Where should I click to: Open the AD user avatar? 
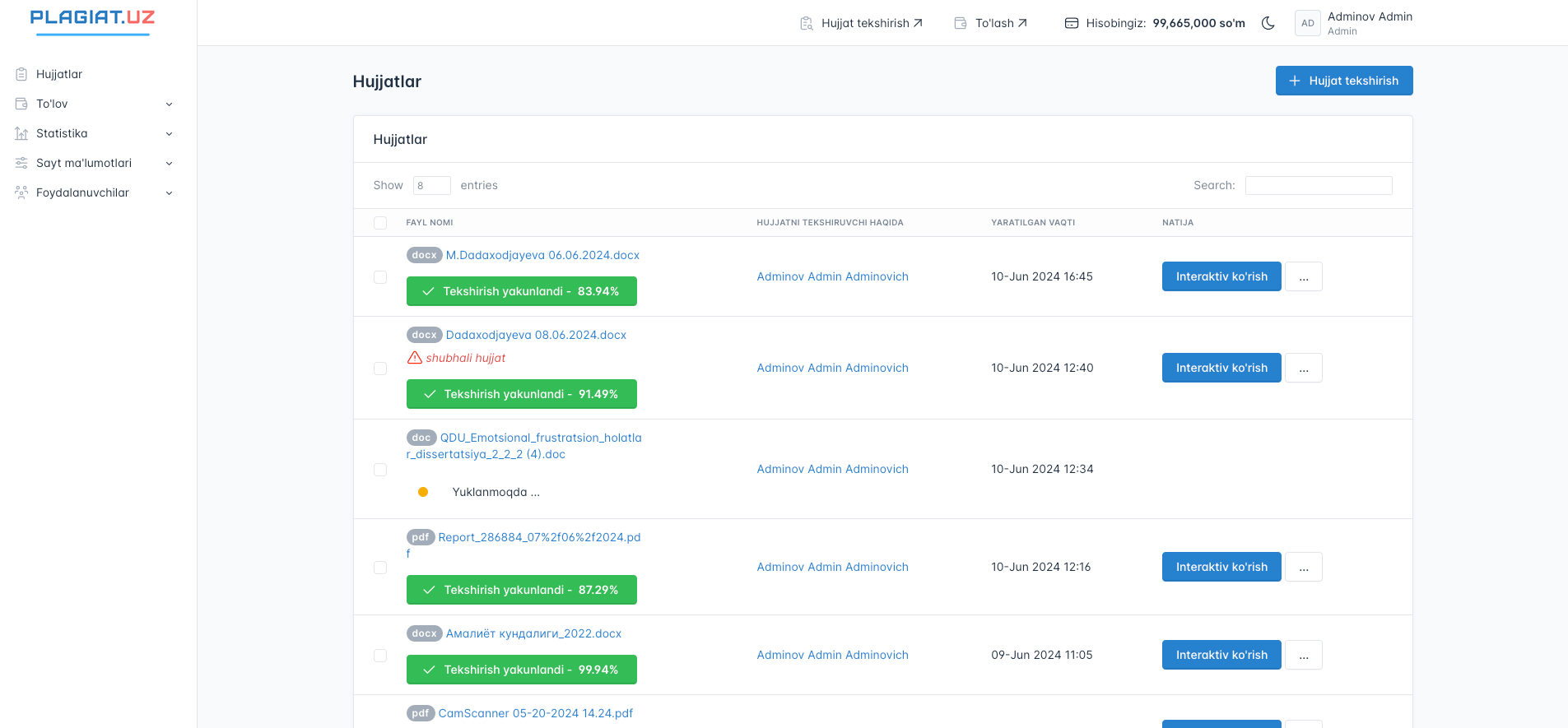click(x=1308, y=23)
